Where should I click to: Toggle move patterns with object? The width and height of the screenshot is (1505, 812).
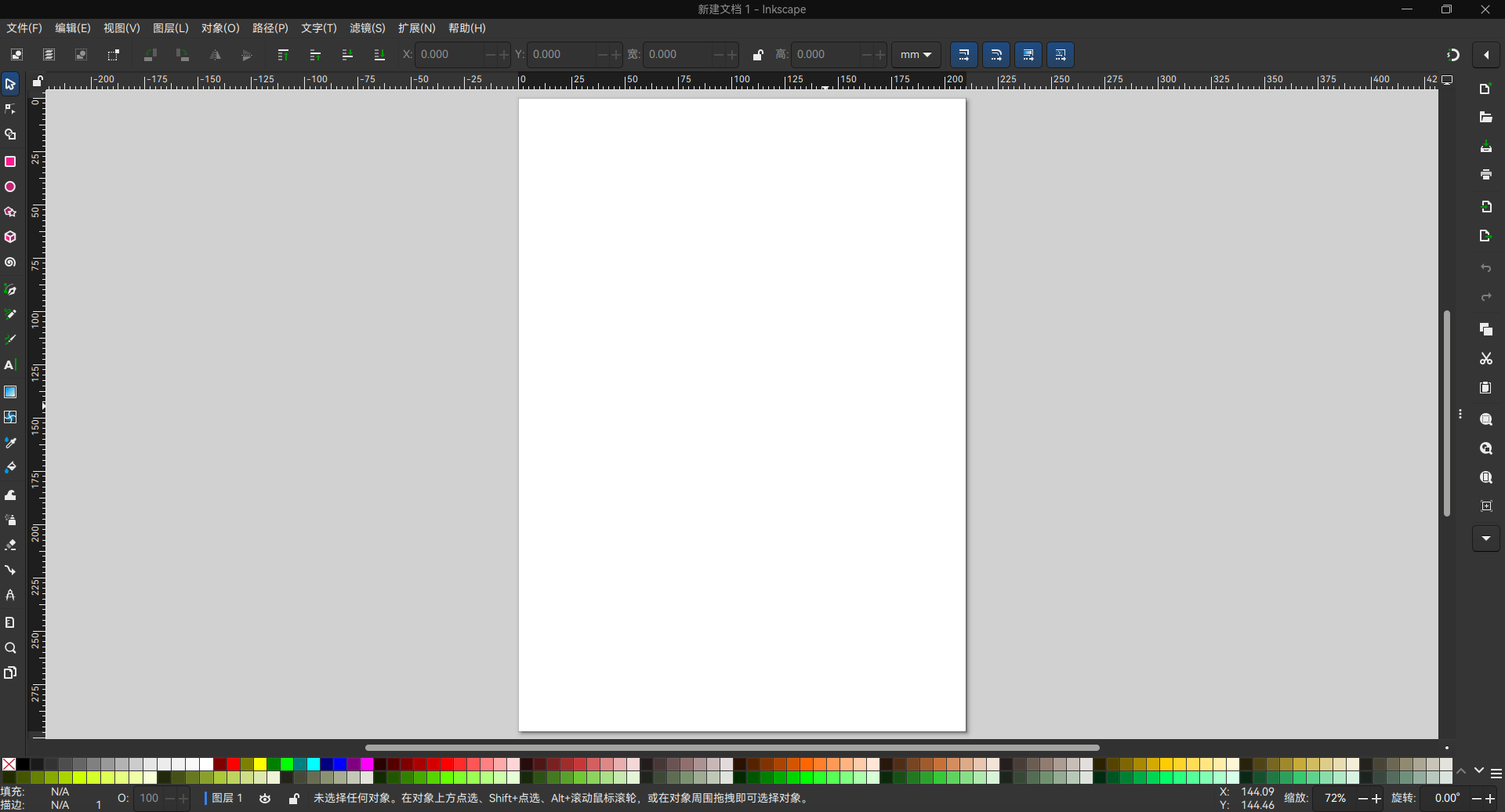(x=1061, y=55)
